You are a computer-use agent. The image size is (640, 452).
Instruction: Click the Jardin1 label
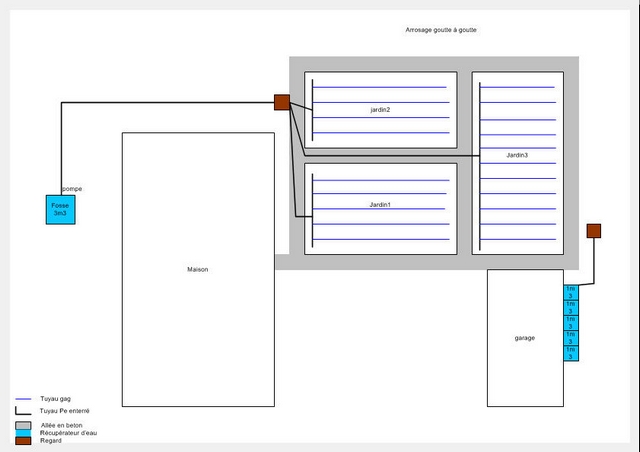point(380,204)
